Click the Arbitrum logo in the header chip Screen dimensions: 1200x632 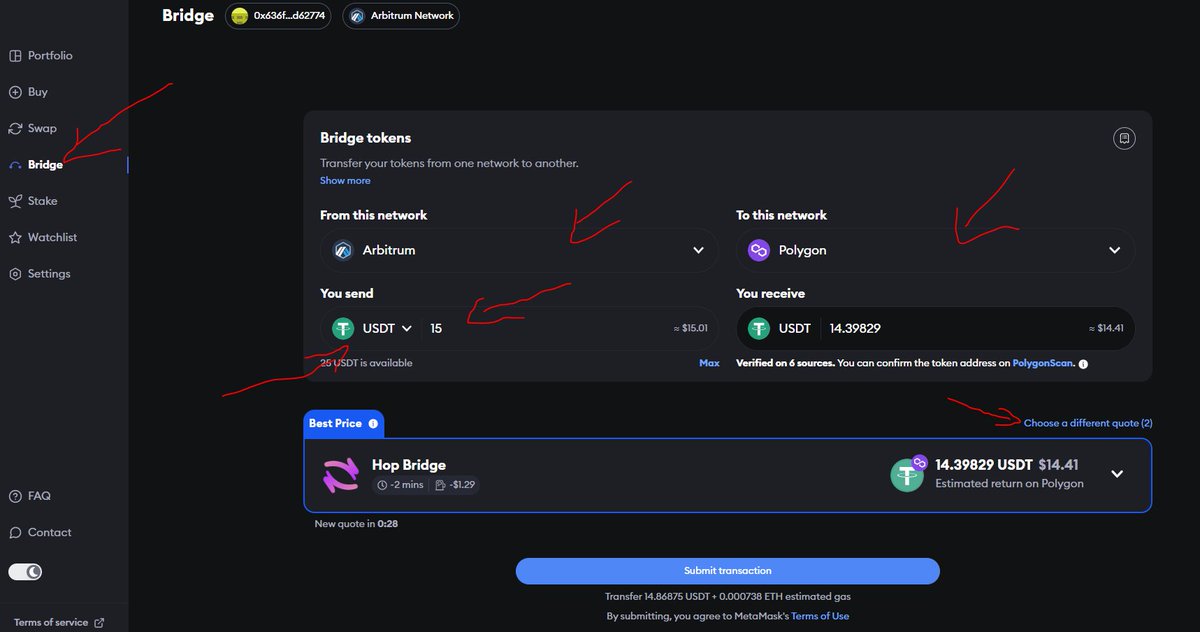tap(357, 15)
